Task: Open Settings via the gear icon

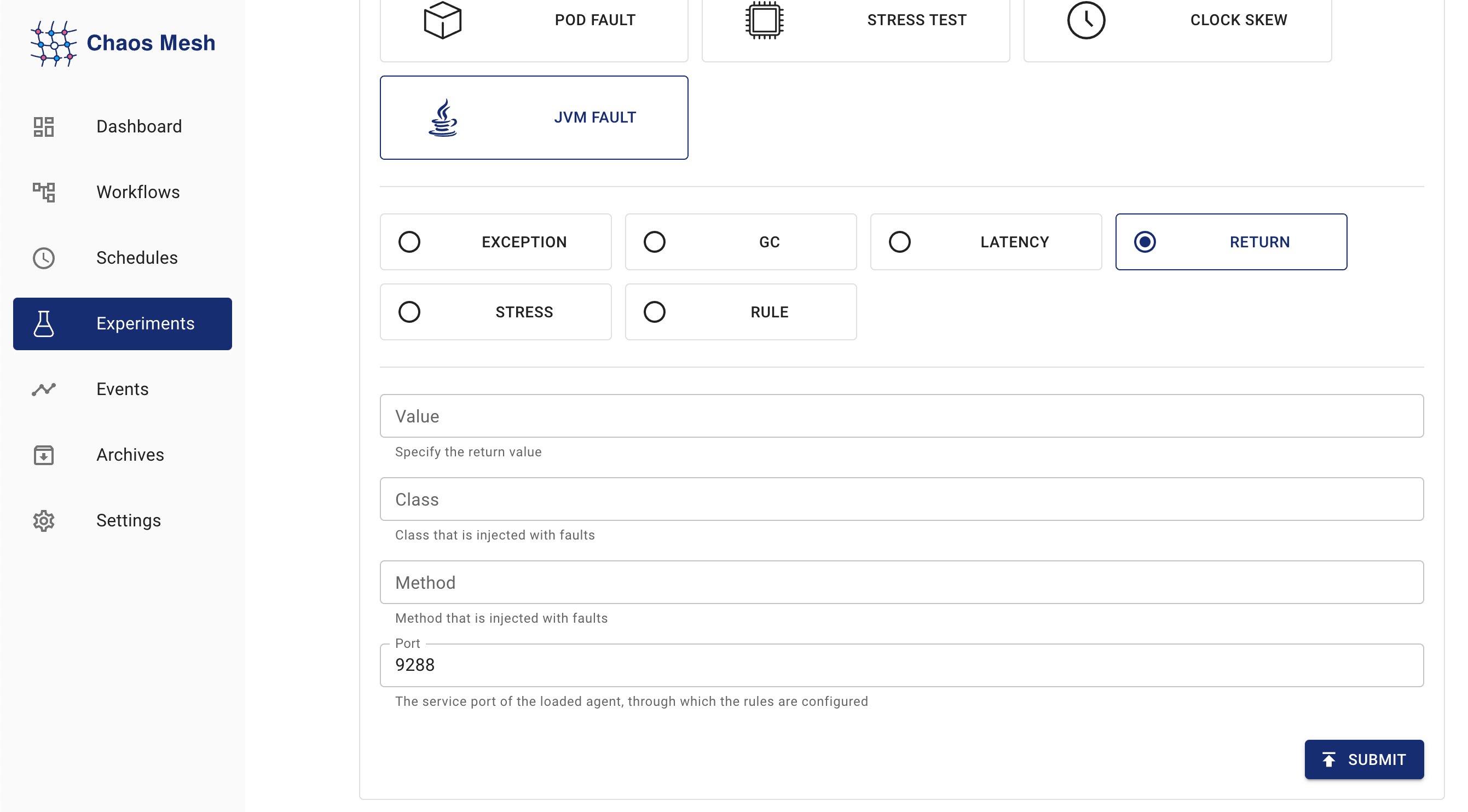Action: (43, 520)
